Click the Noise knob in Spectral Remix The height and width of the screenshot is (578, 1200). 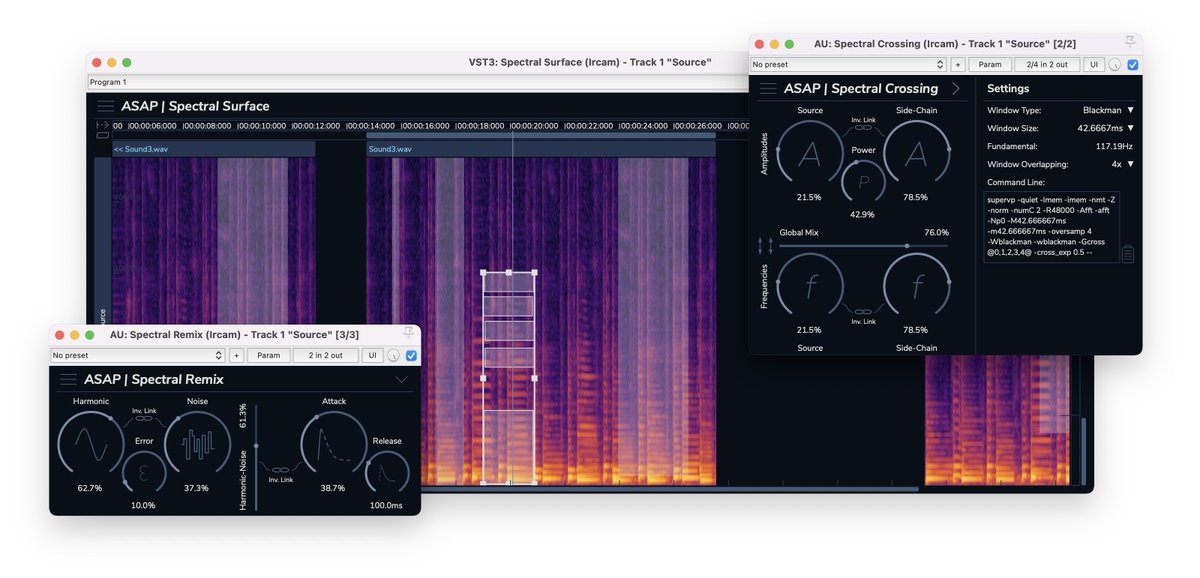(x=197, y=443)
